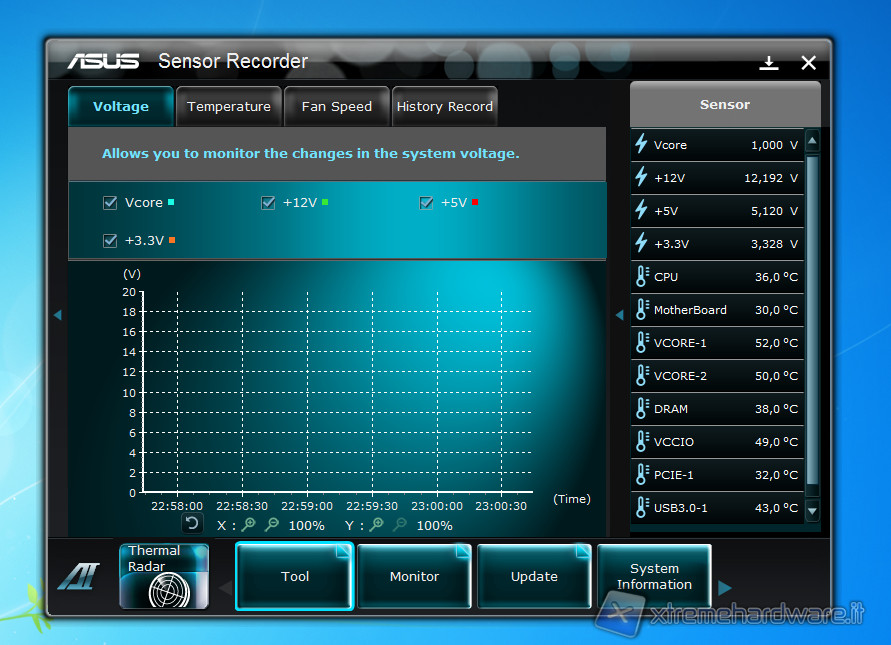Image resolution: width=891 pixels, height=645 pixels.
Task: Click the AI Suite logo icon
Action: click(x=77, y=578)
